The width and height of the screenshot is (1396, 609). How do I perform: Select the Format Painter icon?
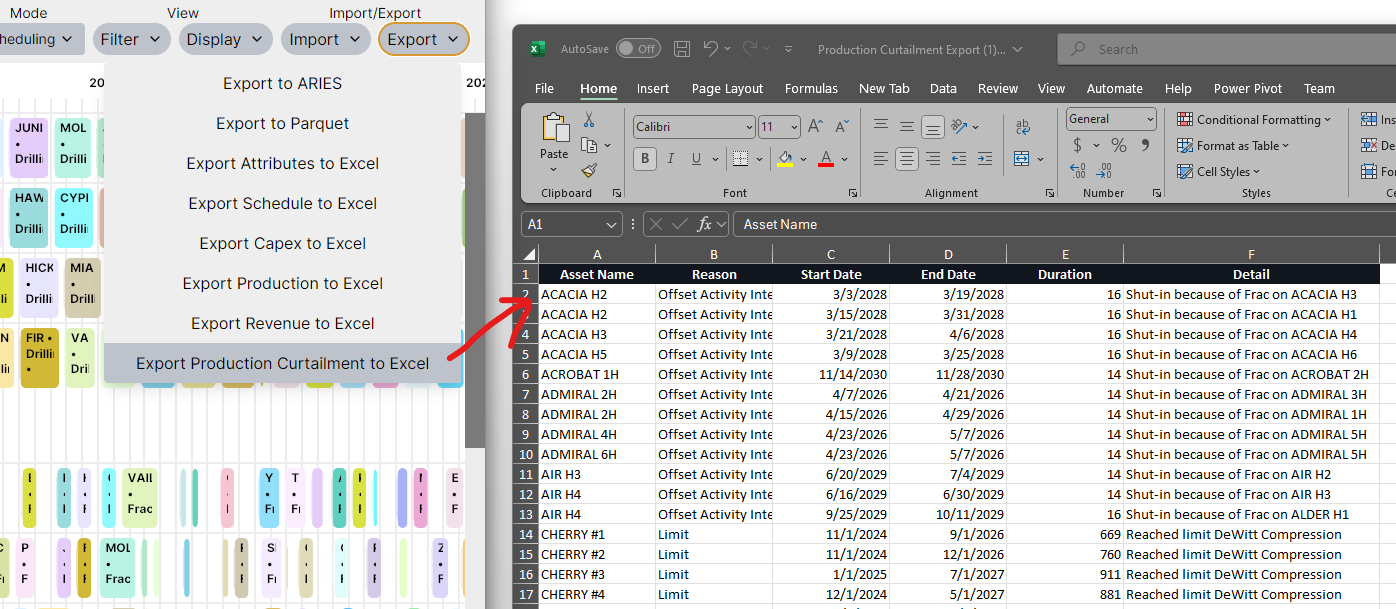(x=589, y=170)
